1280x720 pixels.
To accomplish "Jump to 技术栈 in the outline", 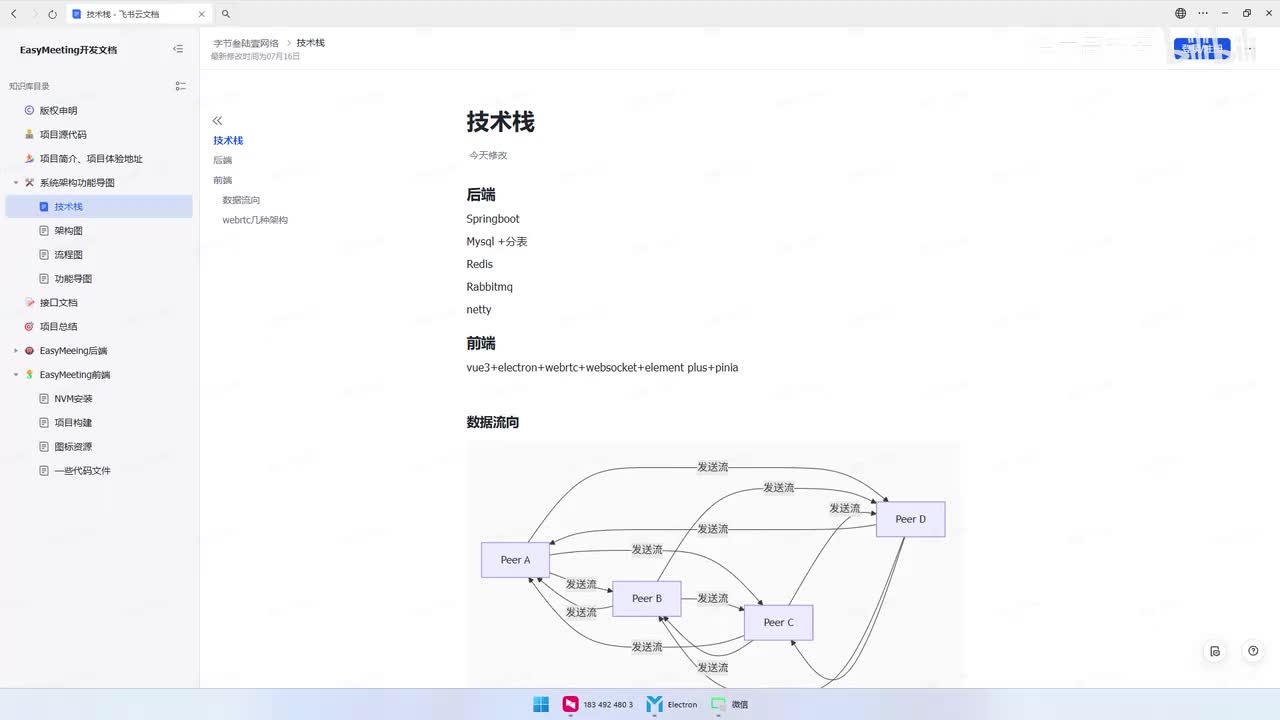I will [x=228, y=140].
